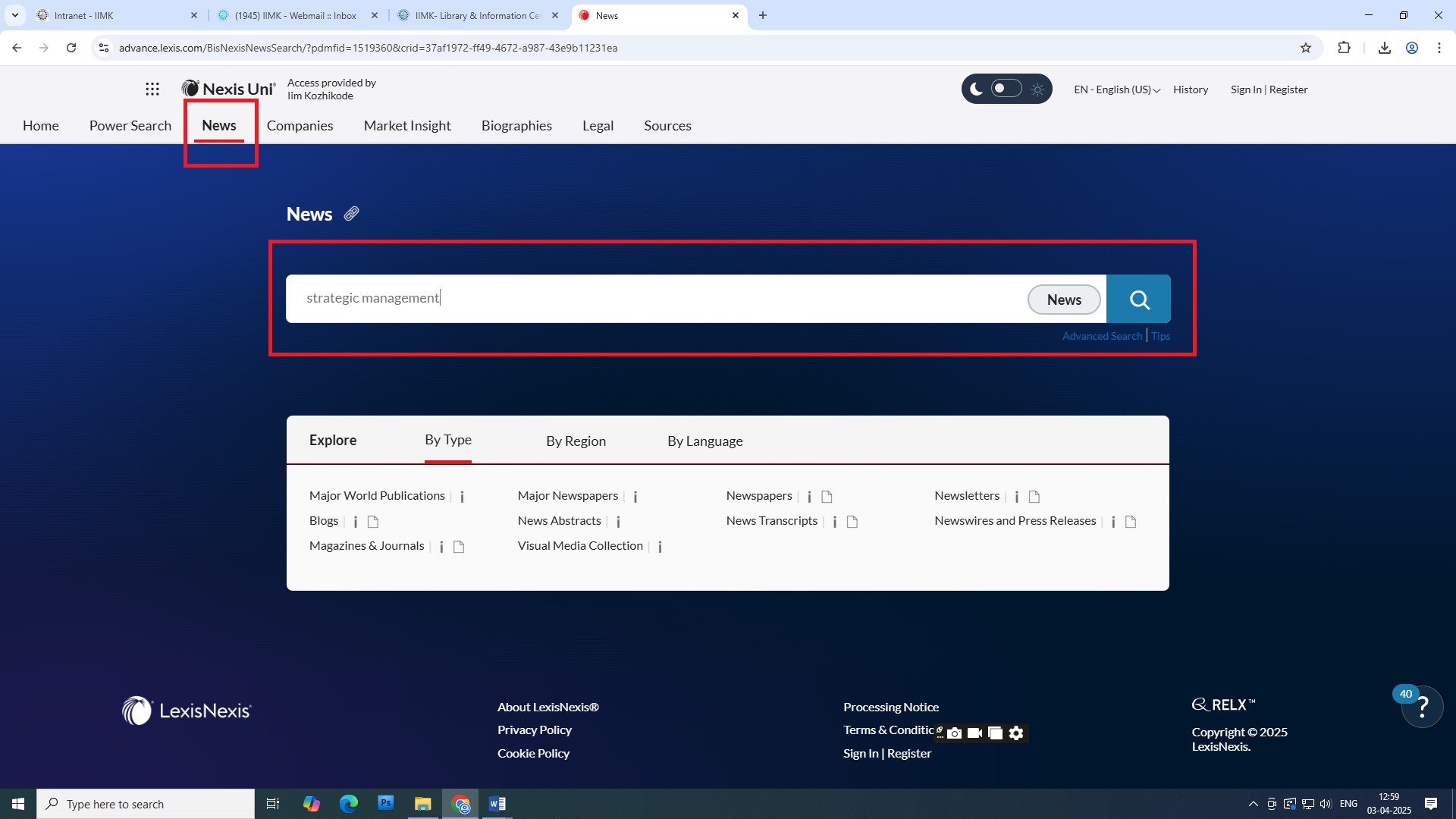Toggle the dark/light mode switch
The image size is (1456, 819).
[x=1006, y=89]
